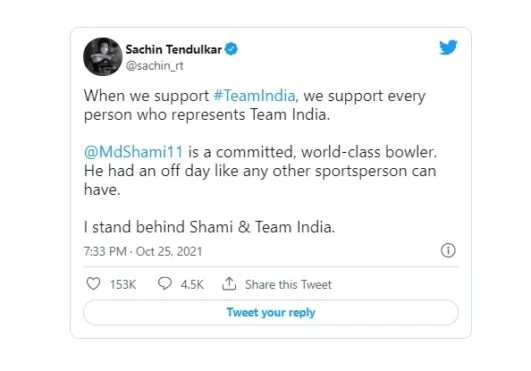Click the 'I stand behind Shami' line
531x371 pixels.
click(x=209, y=227)
